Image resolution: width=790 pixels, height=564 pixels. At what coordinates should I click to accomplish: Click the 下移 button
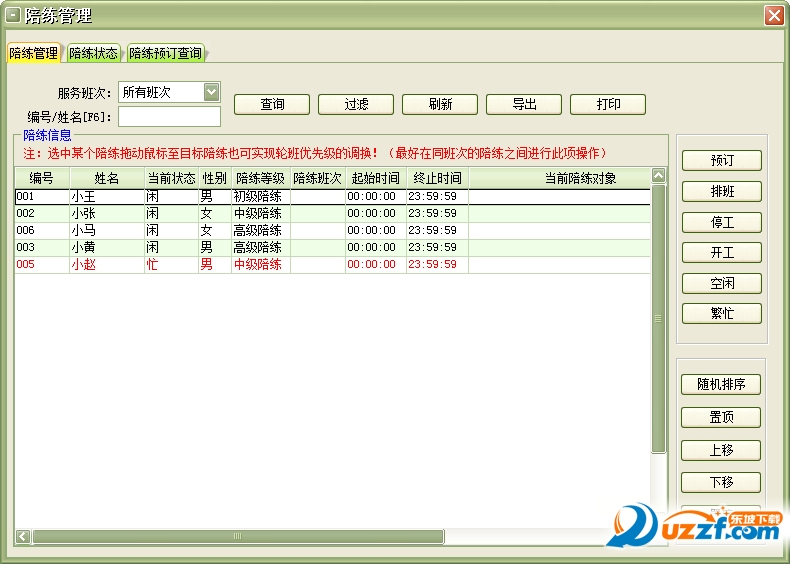click(721, 482)
